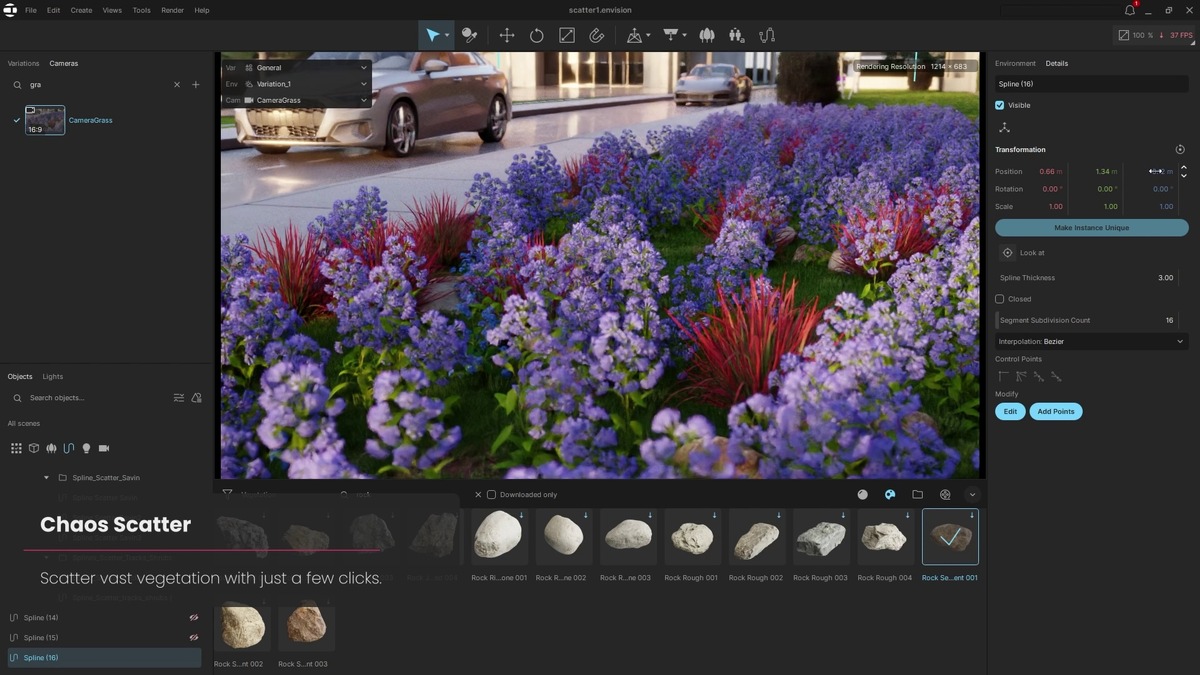This screenshot has width=1200, height=675.
Task: Switch to the Lights tab
Action: click(x=53, y=377)
